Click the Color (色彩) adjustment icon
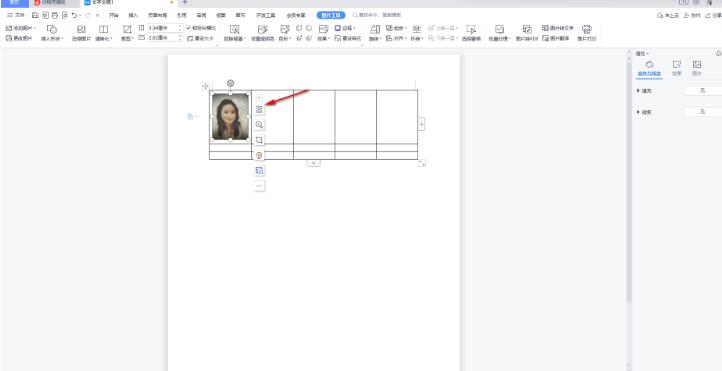The image size is (722, 371). 285,29
